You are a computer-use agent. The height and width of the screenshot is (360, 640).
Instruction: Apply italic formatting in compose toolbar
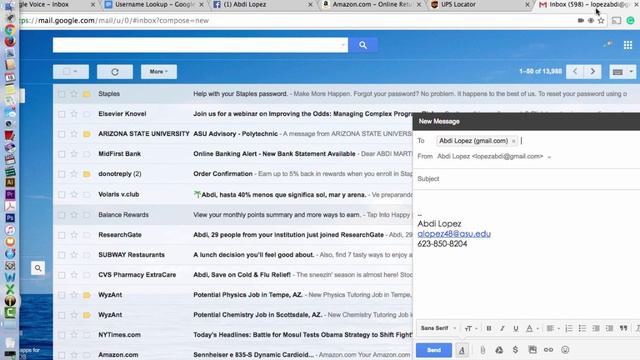click(x=502, y=328)
